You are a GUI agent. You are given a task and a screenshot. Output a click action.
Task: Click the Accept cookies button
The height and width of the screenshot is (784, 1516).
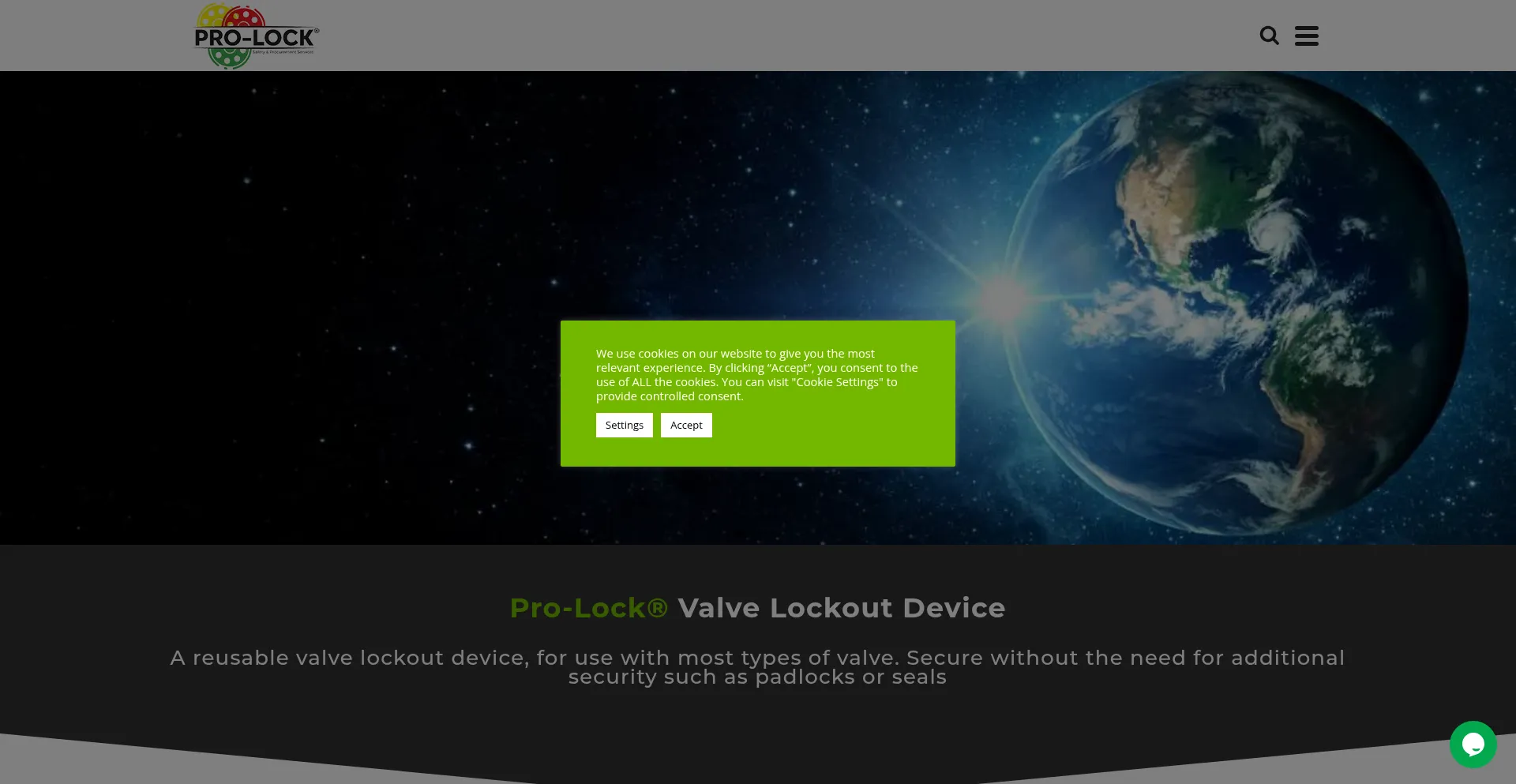(686, 425)
